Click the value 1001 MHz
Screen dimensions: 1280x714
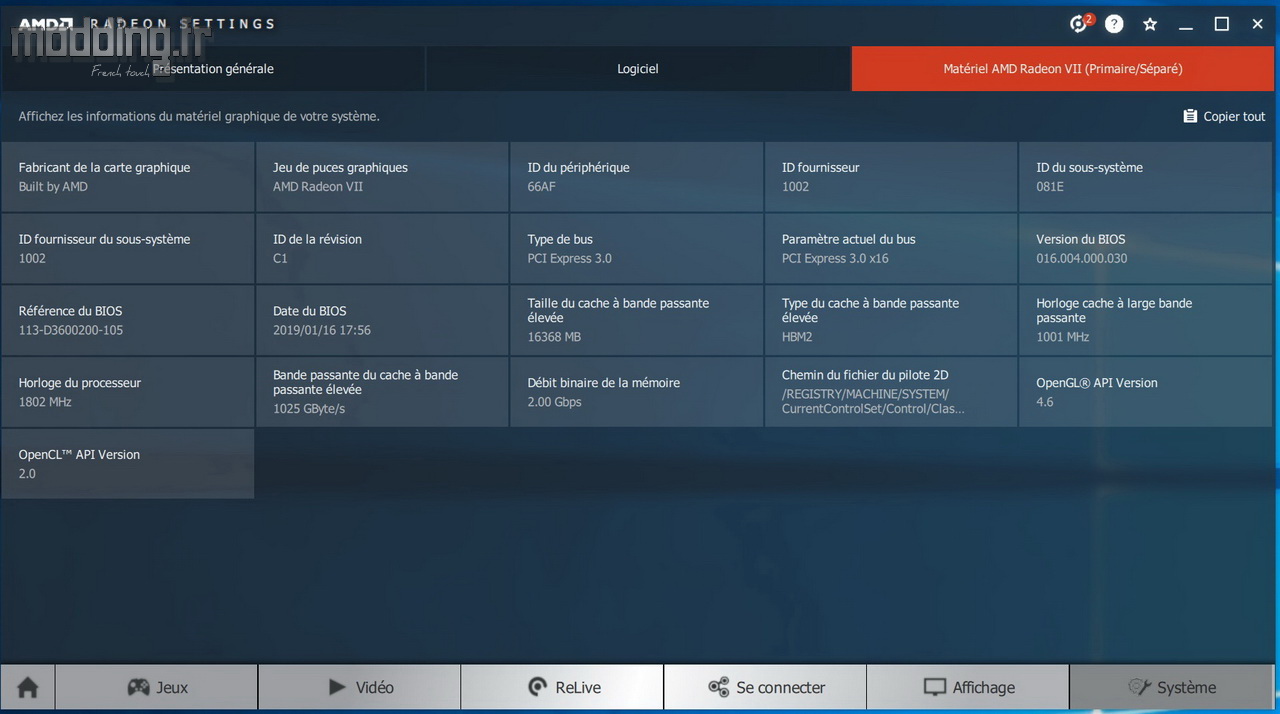tap(1062, 337)
